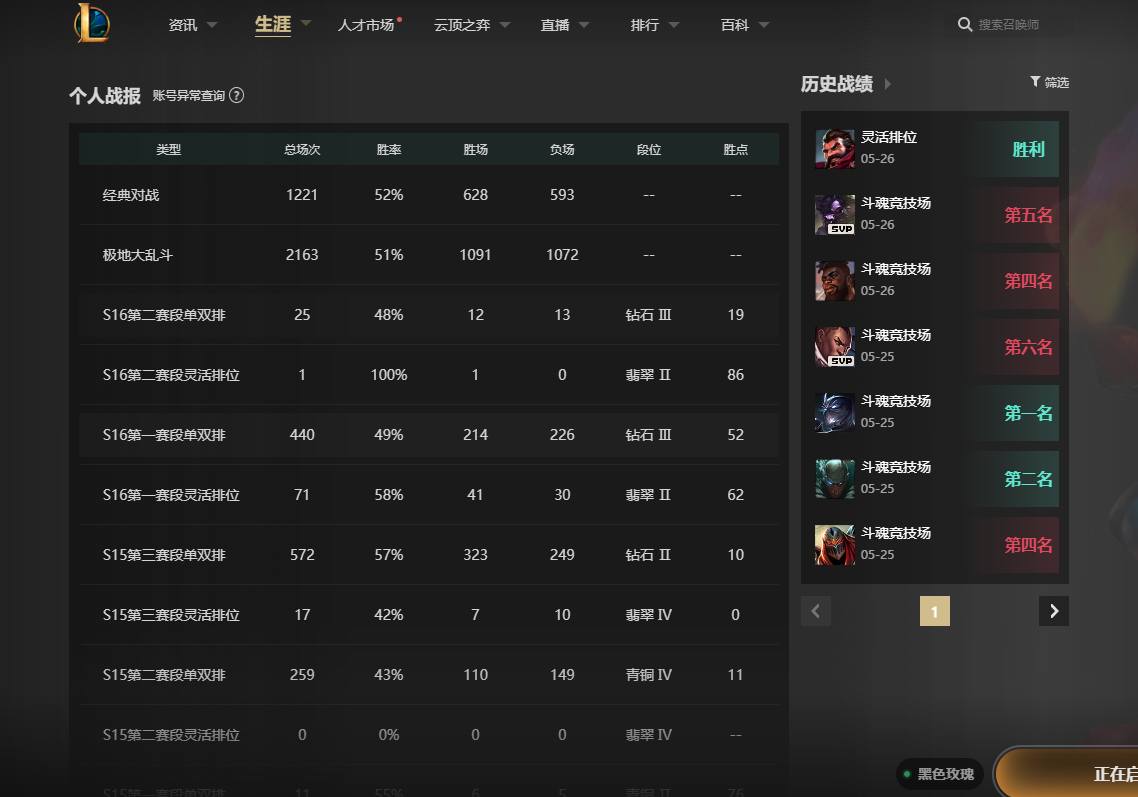Expand the 生涯 menu dropdown arrow
This screenshot has width=1138, height=797.
click(306, 23)
